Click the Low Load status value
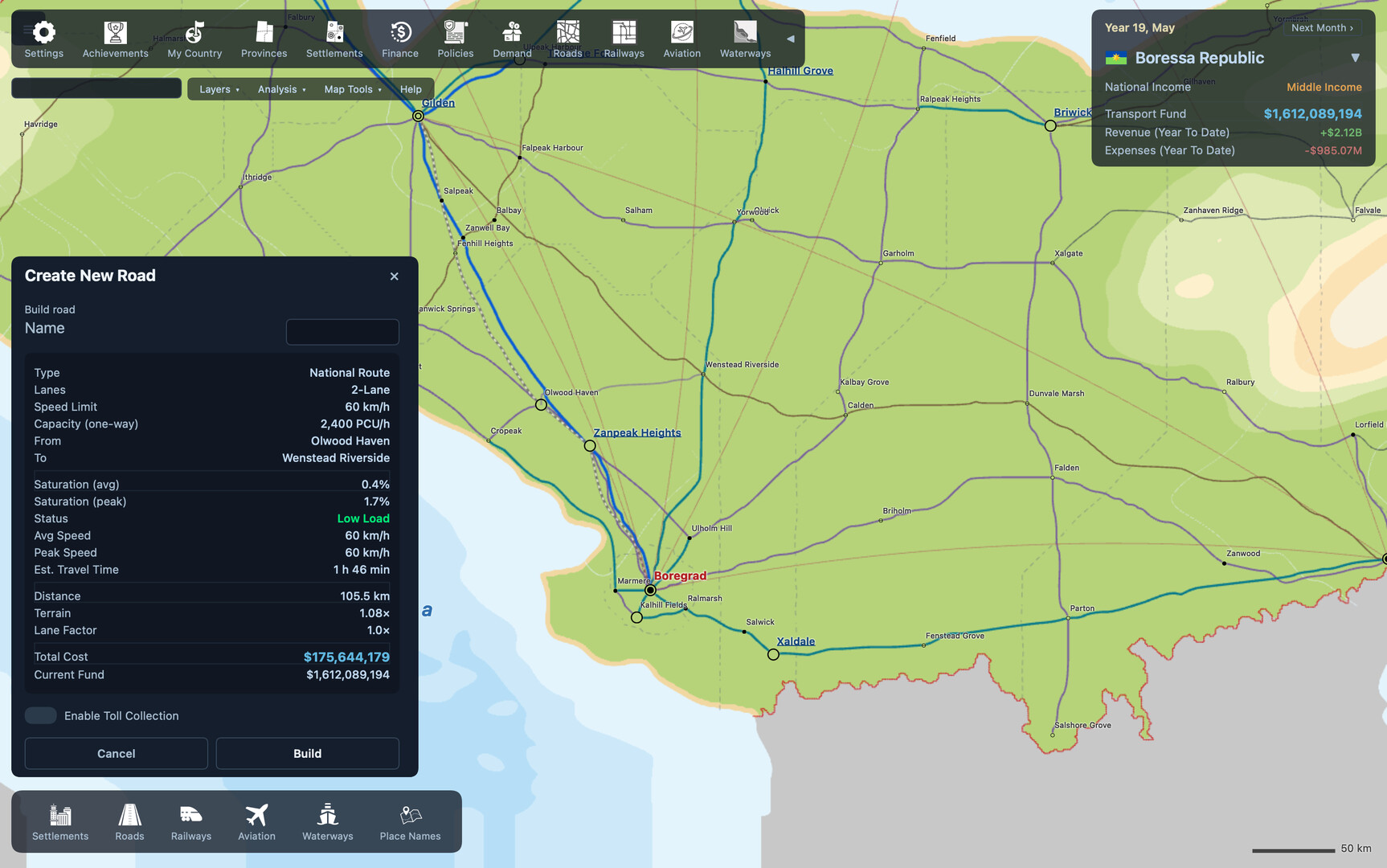Image resolution: width=1387 pixels, height=868 pixels. pyautogui.click(x=363, y=518)
